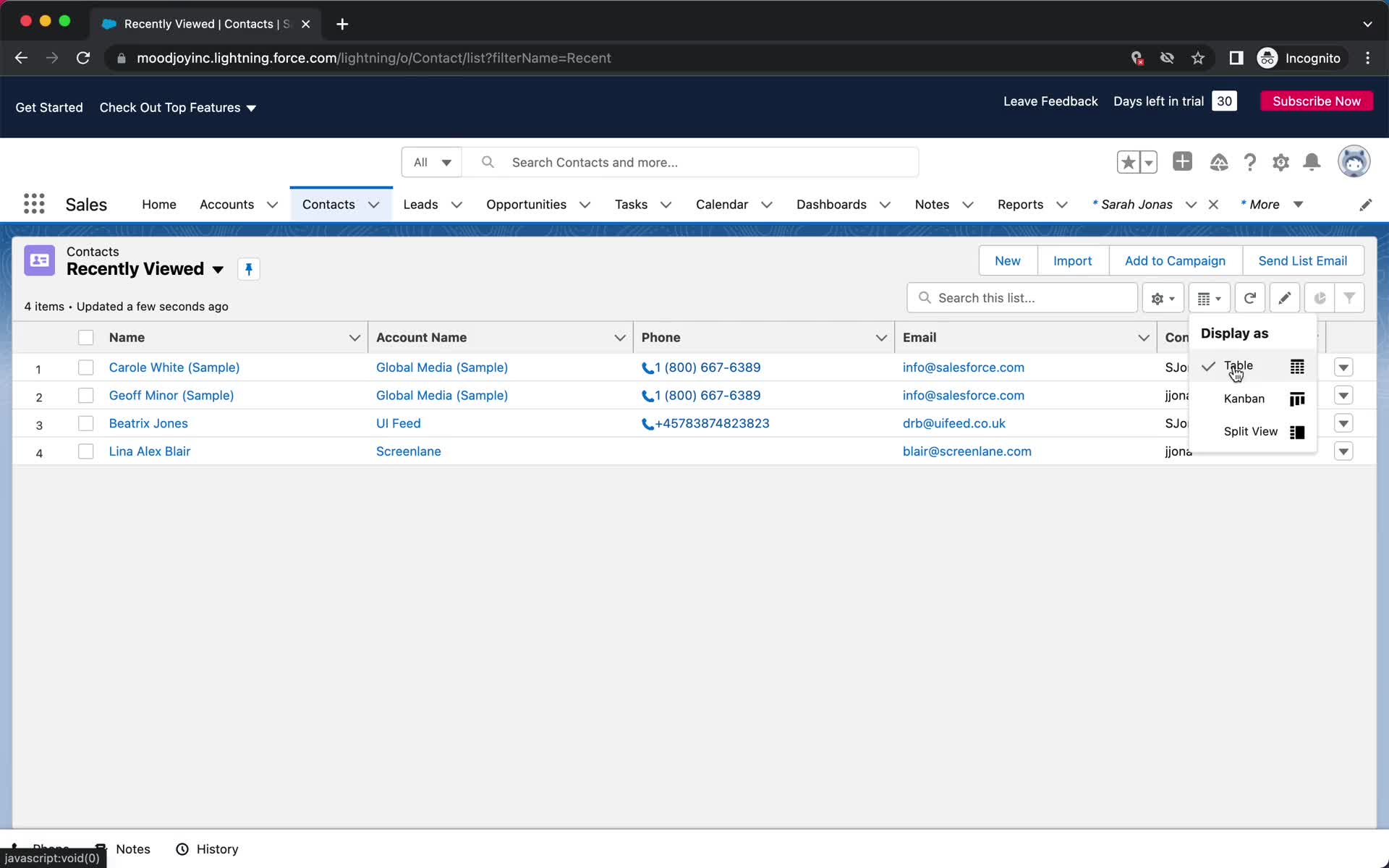Image resolution: width=1389 pixels, height=868 pixels.
Task: Check the Geoff Minor row checkbox
Action: 85,396
